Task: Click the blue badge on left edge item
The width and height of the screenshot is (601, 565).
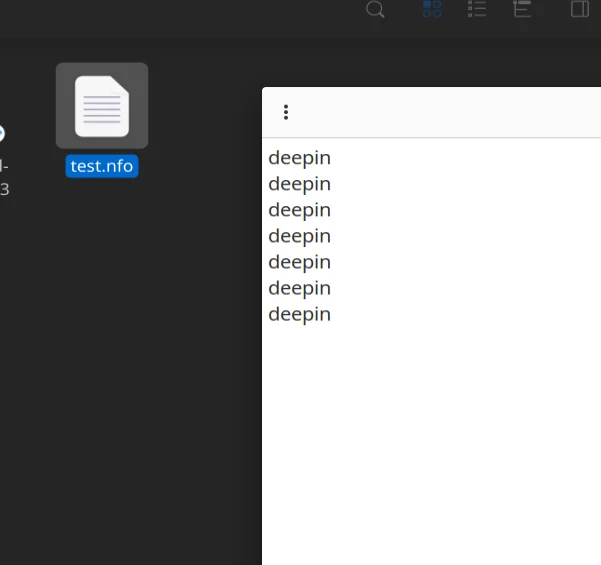Action: pyautogui.click(x=2, y=133)
